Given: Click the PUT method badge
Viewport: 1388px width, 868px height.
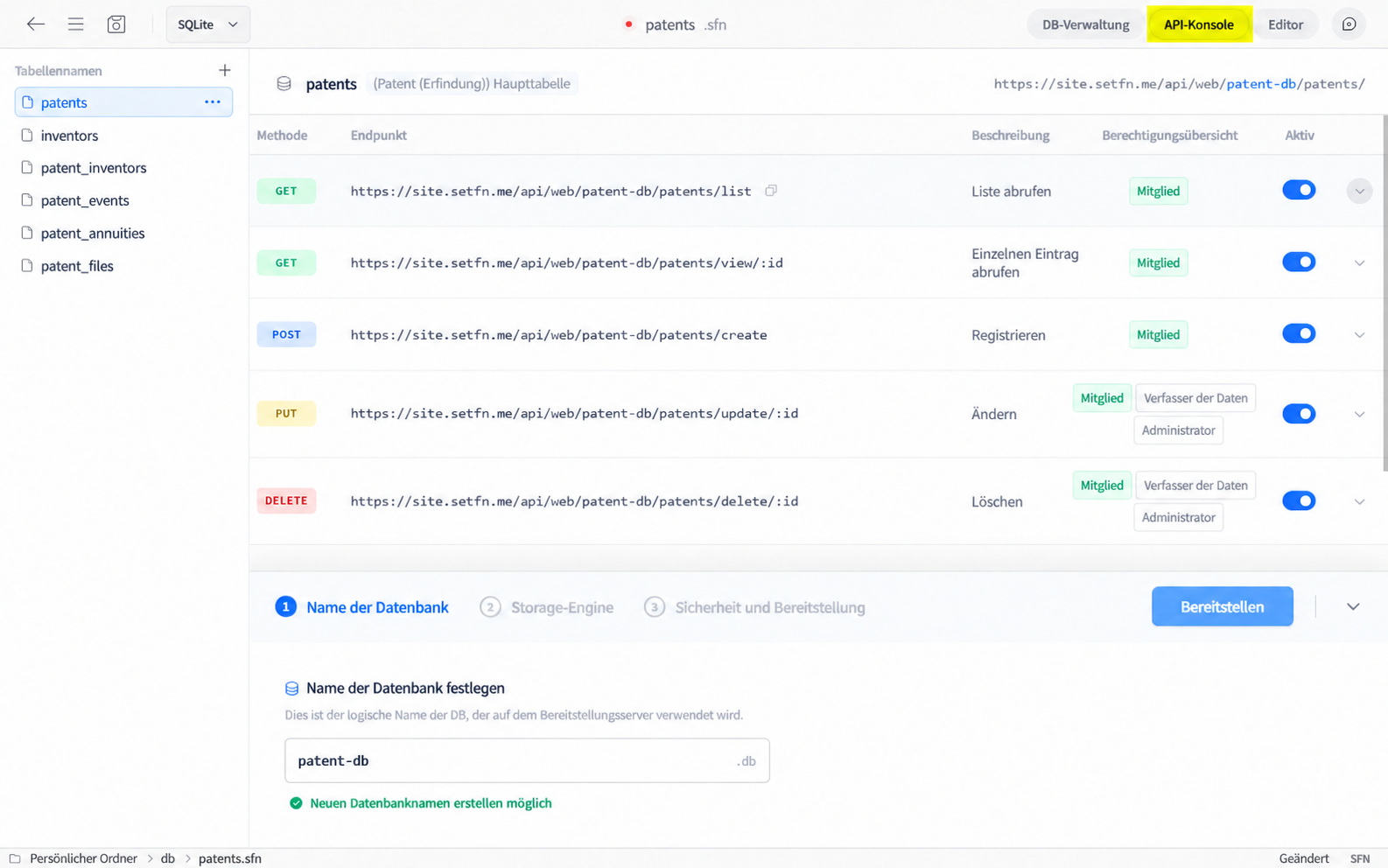Looking at the screenshot, I should click(x=286, y=414).
